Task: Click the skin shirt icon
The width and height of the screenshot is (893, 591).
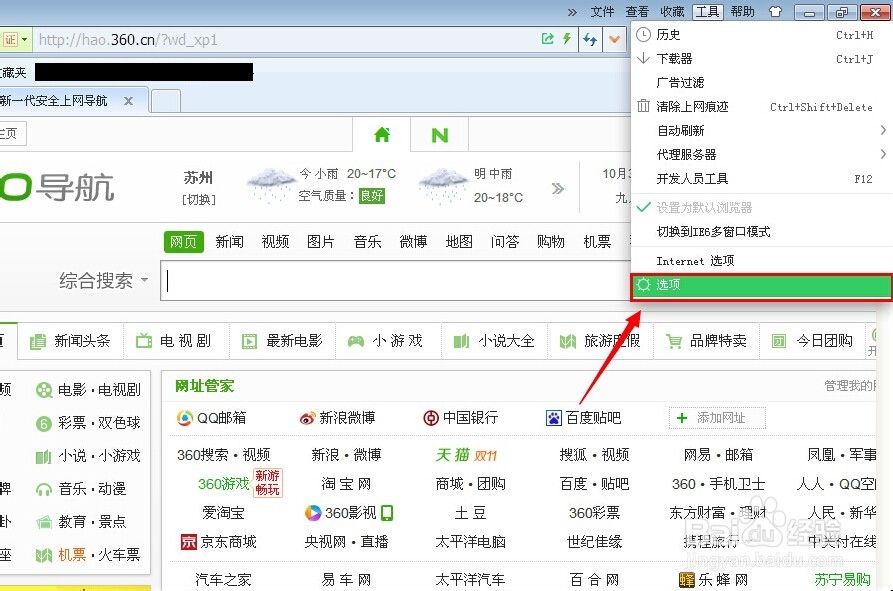Action: 775,11
